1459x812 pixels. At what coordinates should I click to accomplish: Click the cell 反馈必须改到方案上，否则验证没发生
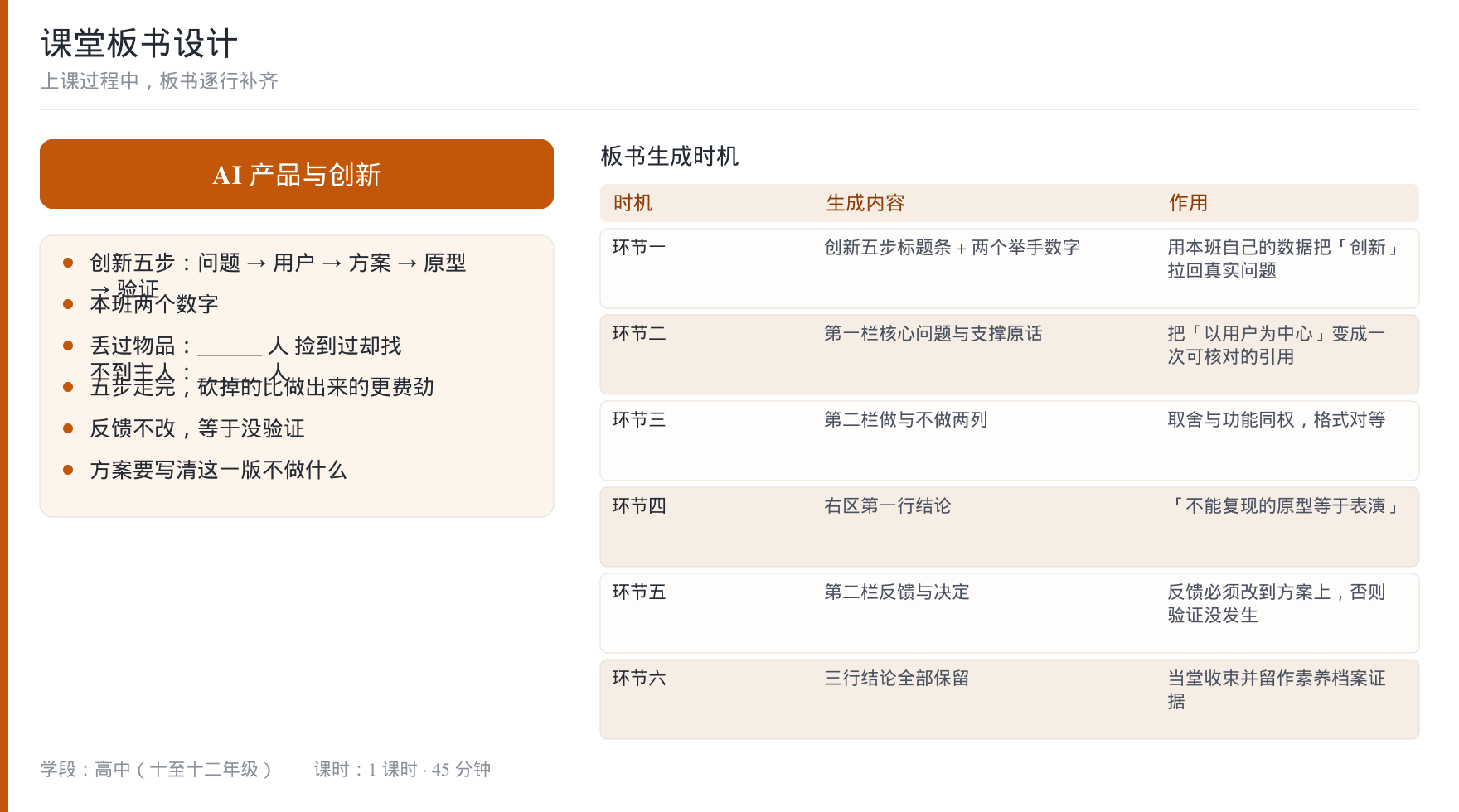[1277, 603]
